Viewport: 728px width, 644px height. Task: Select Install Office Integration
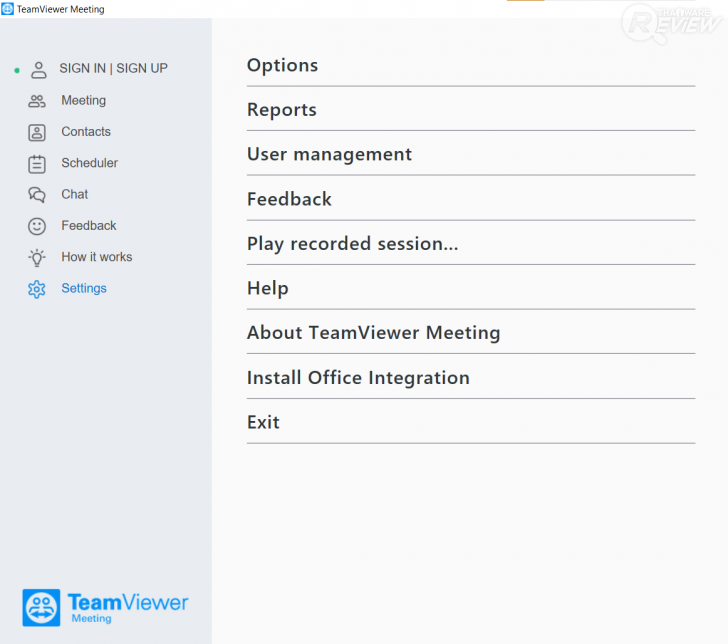point(471,377)
